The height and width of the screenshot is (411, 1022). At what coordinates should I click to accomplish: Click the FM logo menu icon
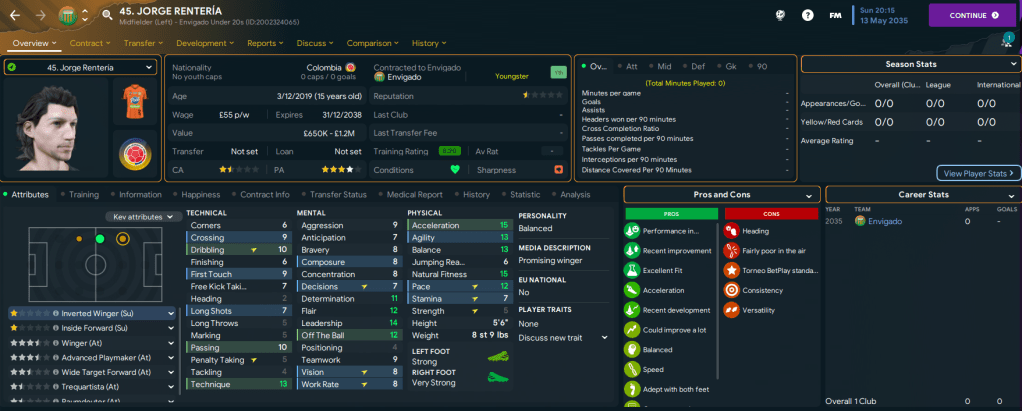point(834,15)
